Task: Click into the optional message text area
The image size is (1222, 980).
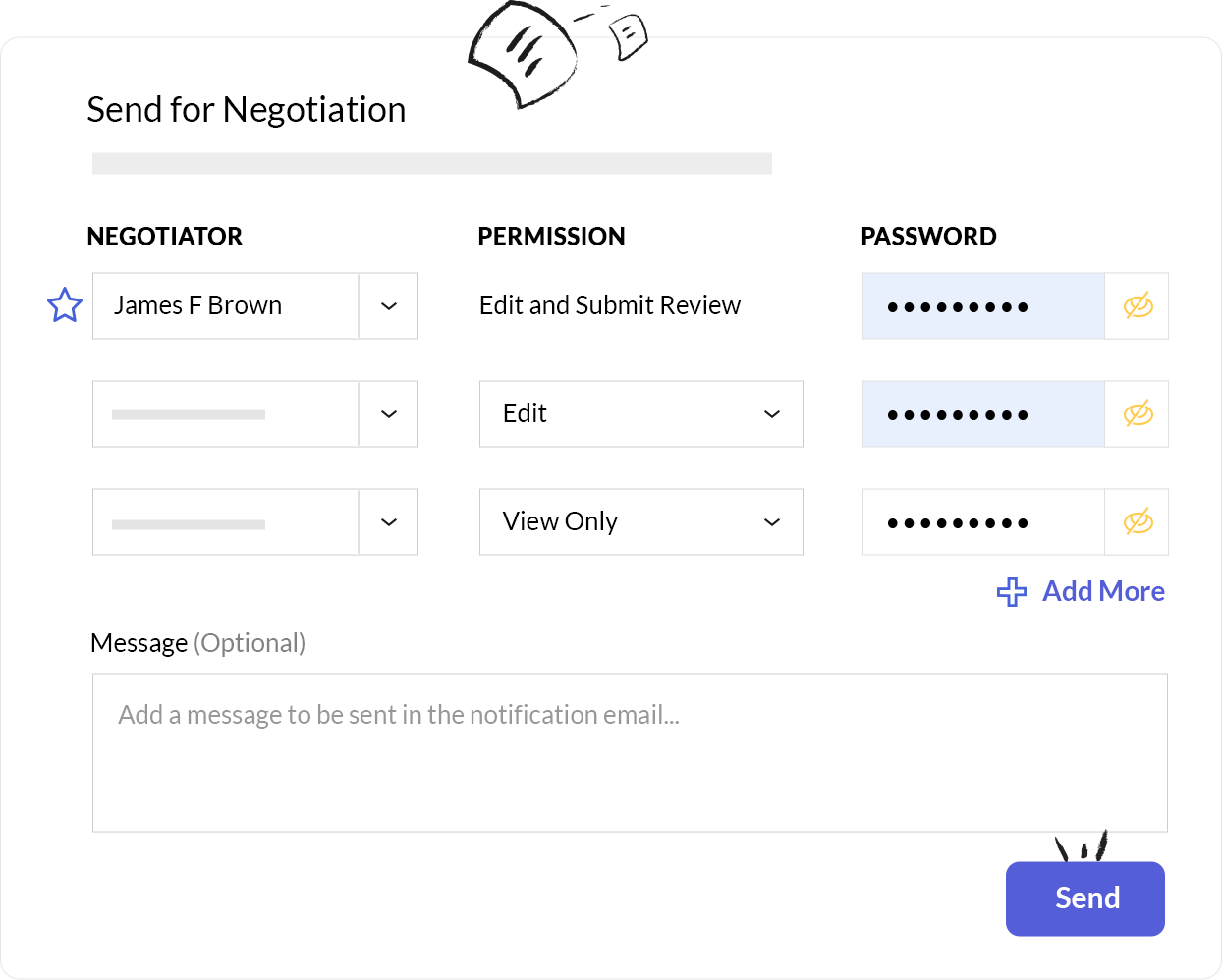Action: tap(630, 752)
